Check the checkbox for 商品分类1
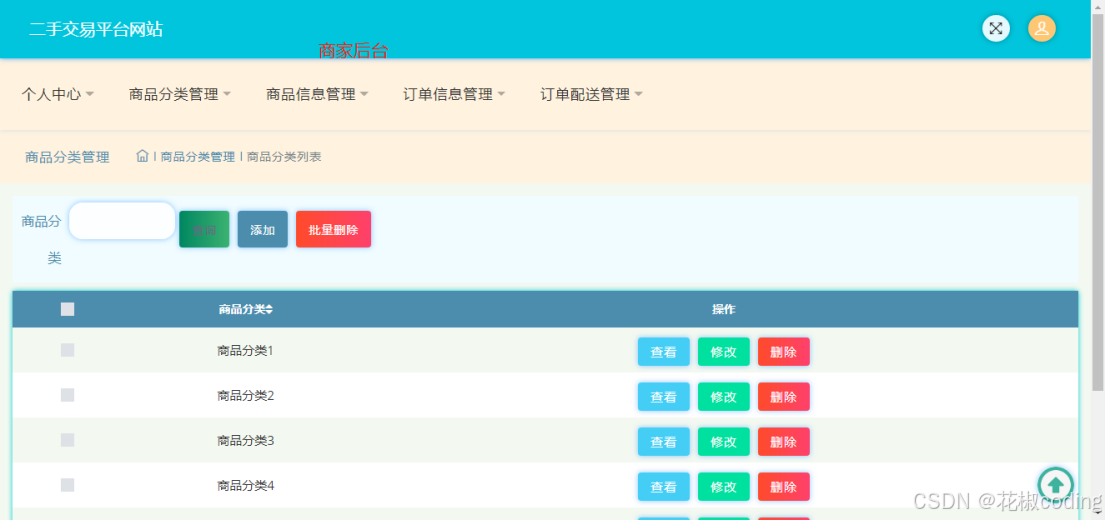 (x=68, y=350)
